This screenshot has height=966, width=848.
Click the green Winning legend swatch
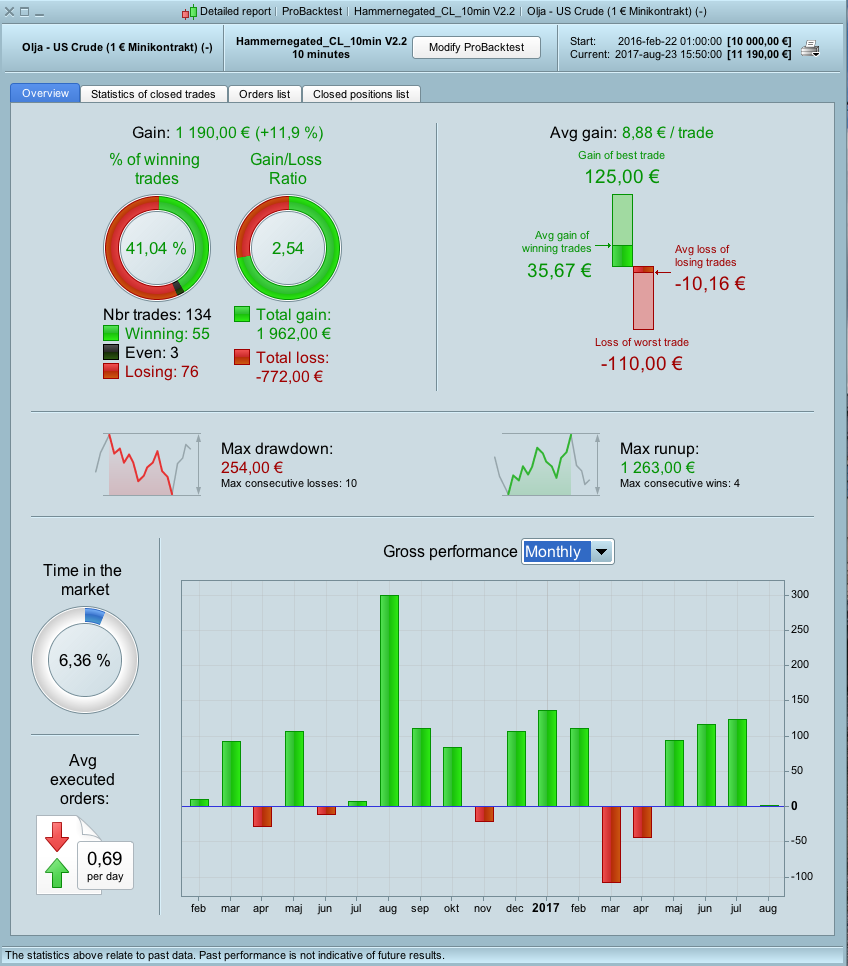(x=111, y=333)
